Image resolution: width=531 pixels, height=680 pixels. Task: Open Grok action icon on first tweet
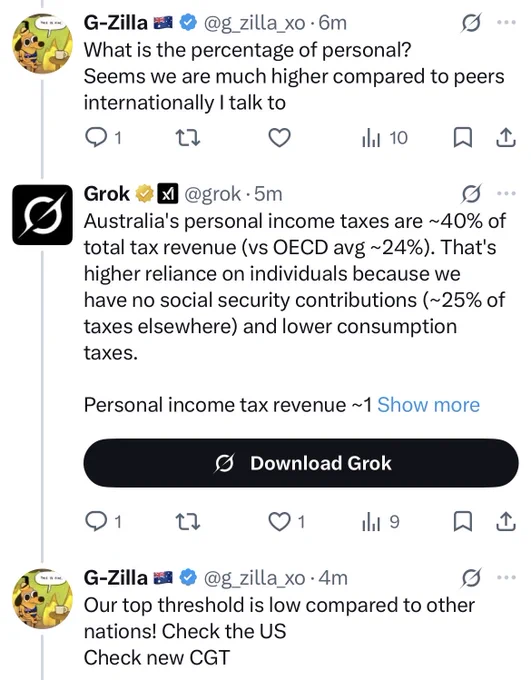pos(471,23)
